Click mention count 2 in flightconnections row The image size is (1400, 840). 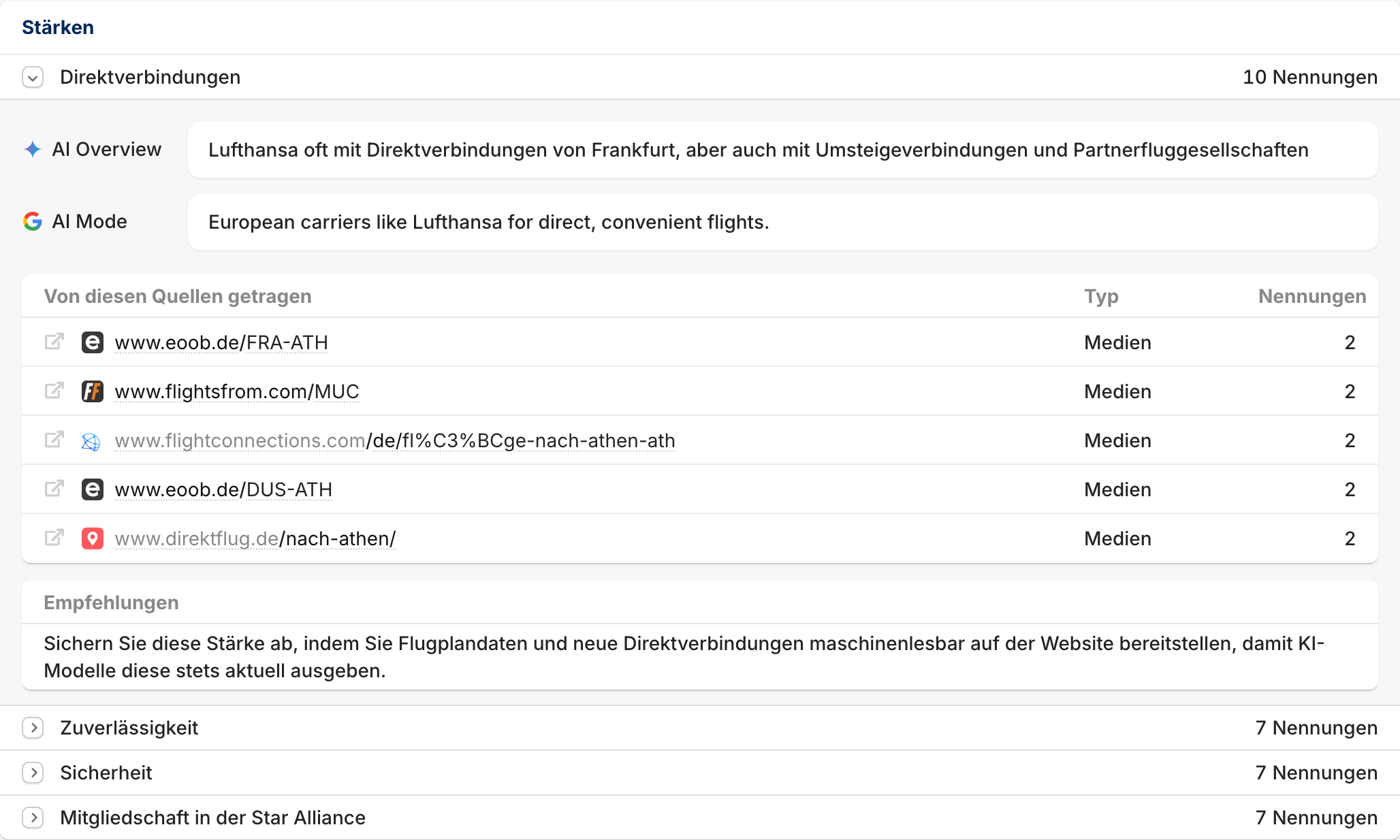point(1350,440)
